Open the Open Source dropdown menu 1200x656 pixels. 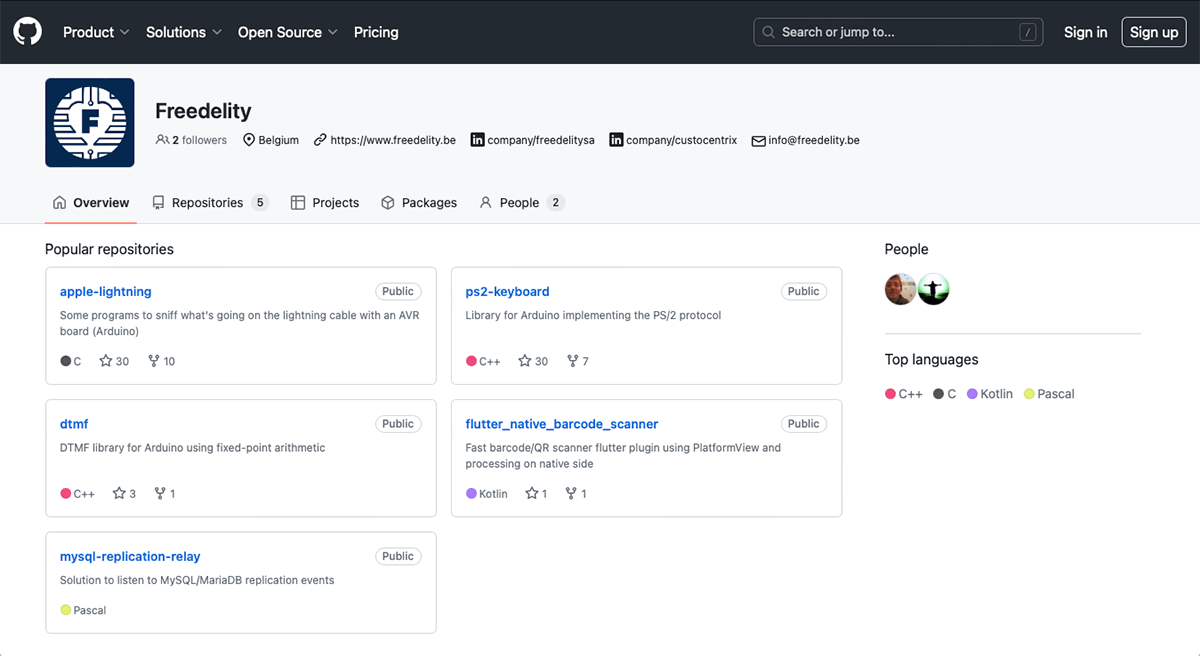[x=288, y=32]
